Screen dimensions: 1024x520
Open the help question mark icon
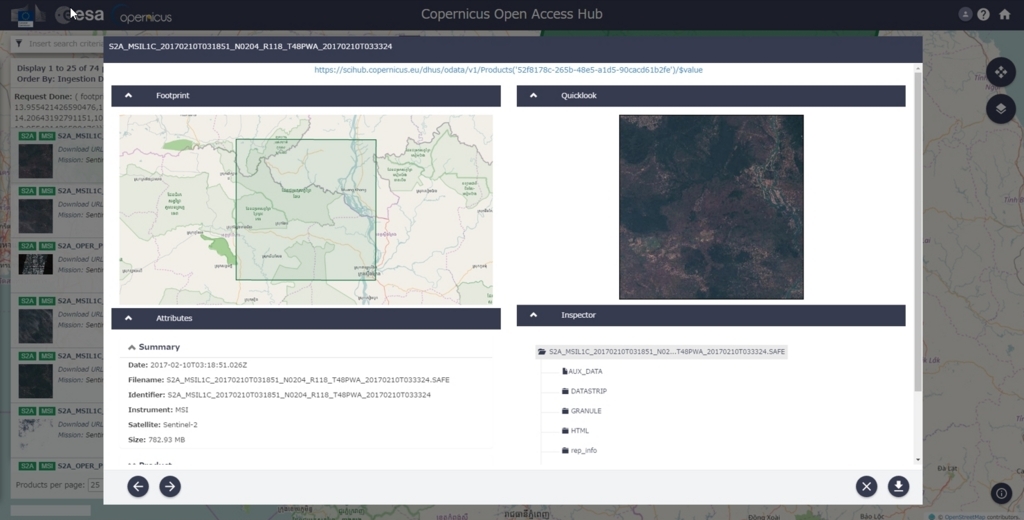[984, 14]
